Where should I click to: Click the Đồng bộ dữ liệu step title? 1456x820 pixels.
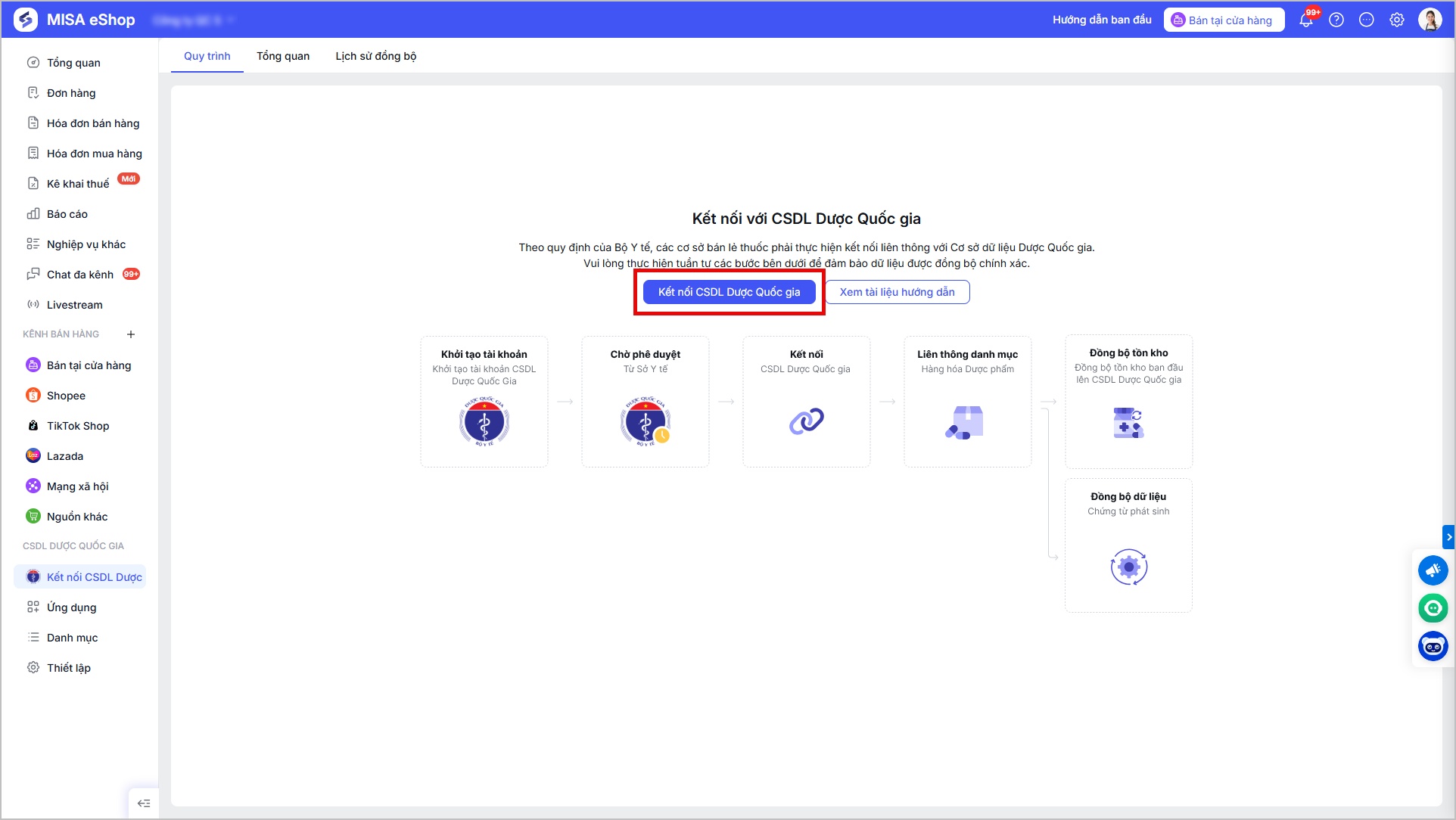tap(1128, 496)
